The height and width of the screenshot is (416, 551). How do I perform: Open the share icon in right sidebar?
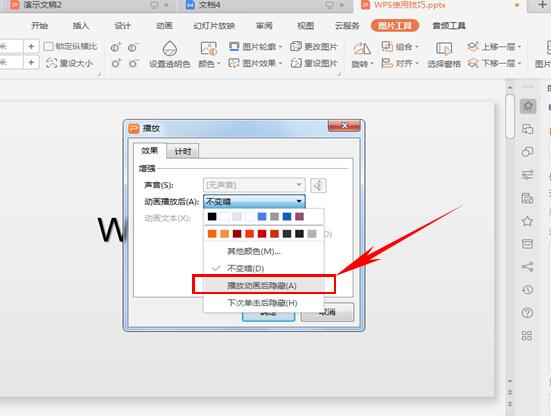point(527,267)
